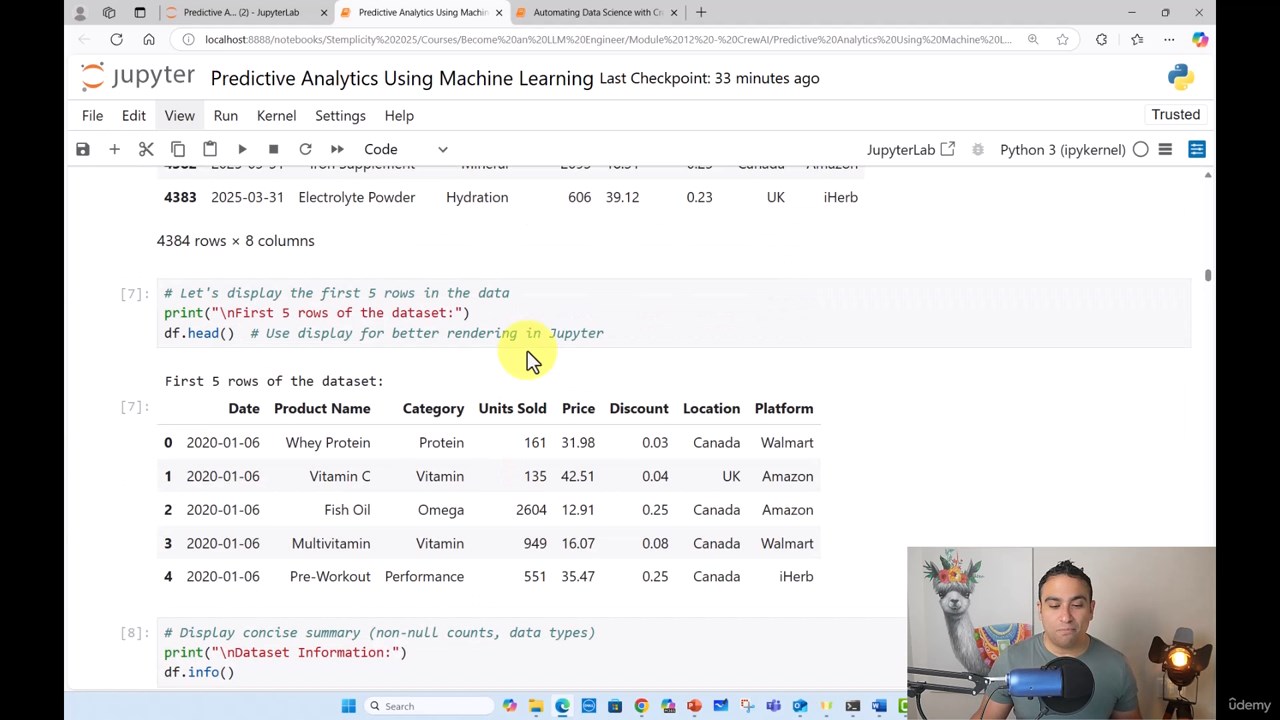This screenshot has width=1280, height=720.
Task: Click the Electrolyte Powder table cell
Action: 356,197
